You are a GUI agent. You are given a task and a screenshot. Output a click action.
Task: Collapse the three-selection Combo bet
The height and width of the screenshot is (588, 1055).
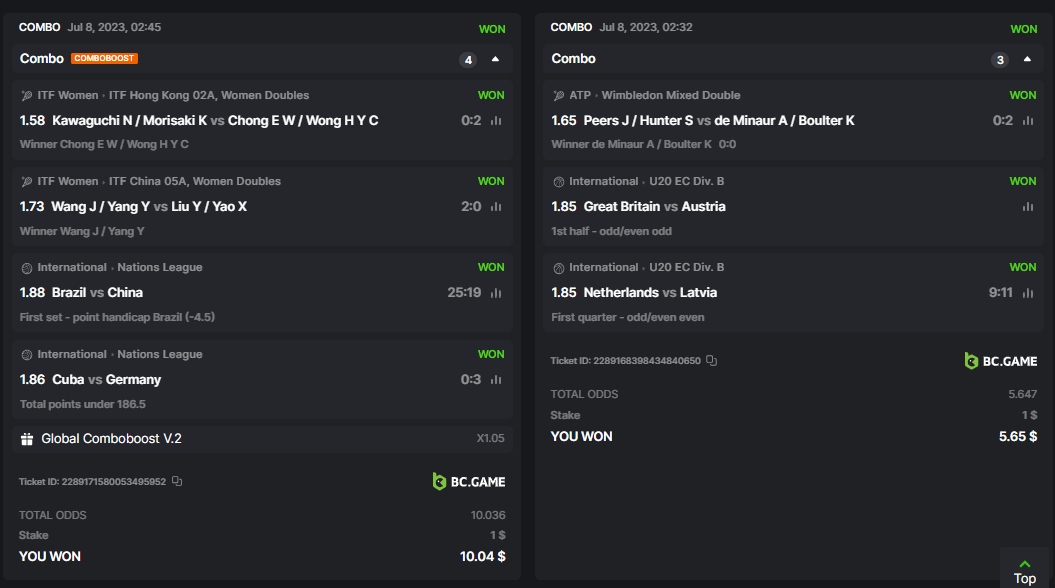click(1027, 59)
